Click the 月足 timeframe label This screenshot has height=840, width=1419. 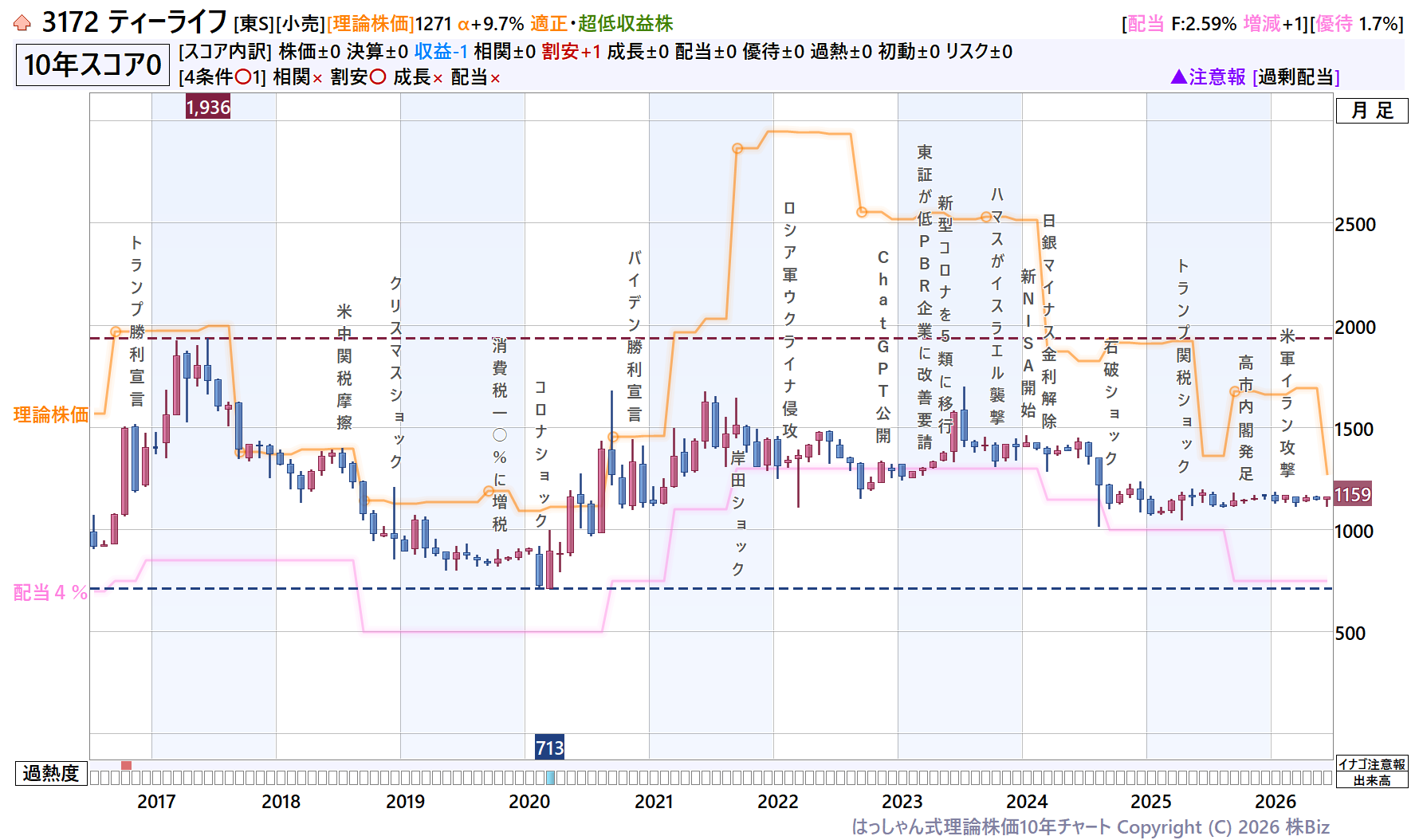[1372, 110]
